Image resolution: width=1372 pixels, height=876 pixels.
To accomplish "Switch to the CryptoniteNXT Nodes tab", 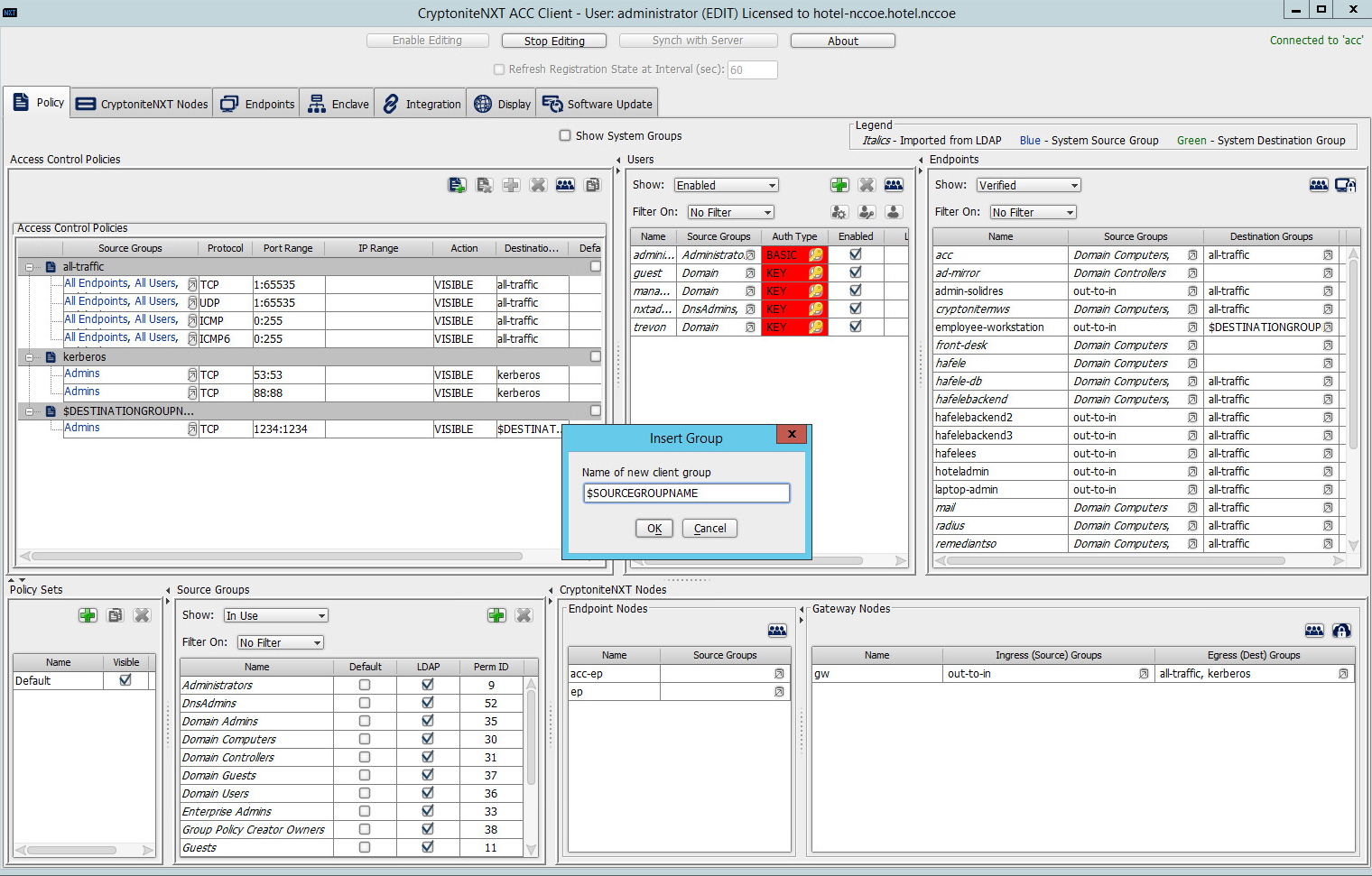I will pos(142,104).
